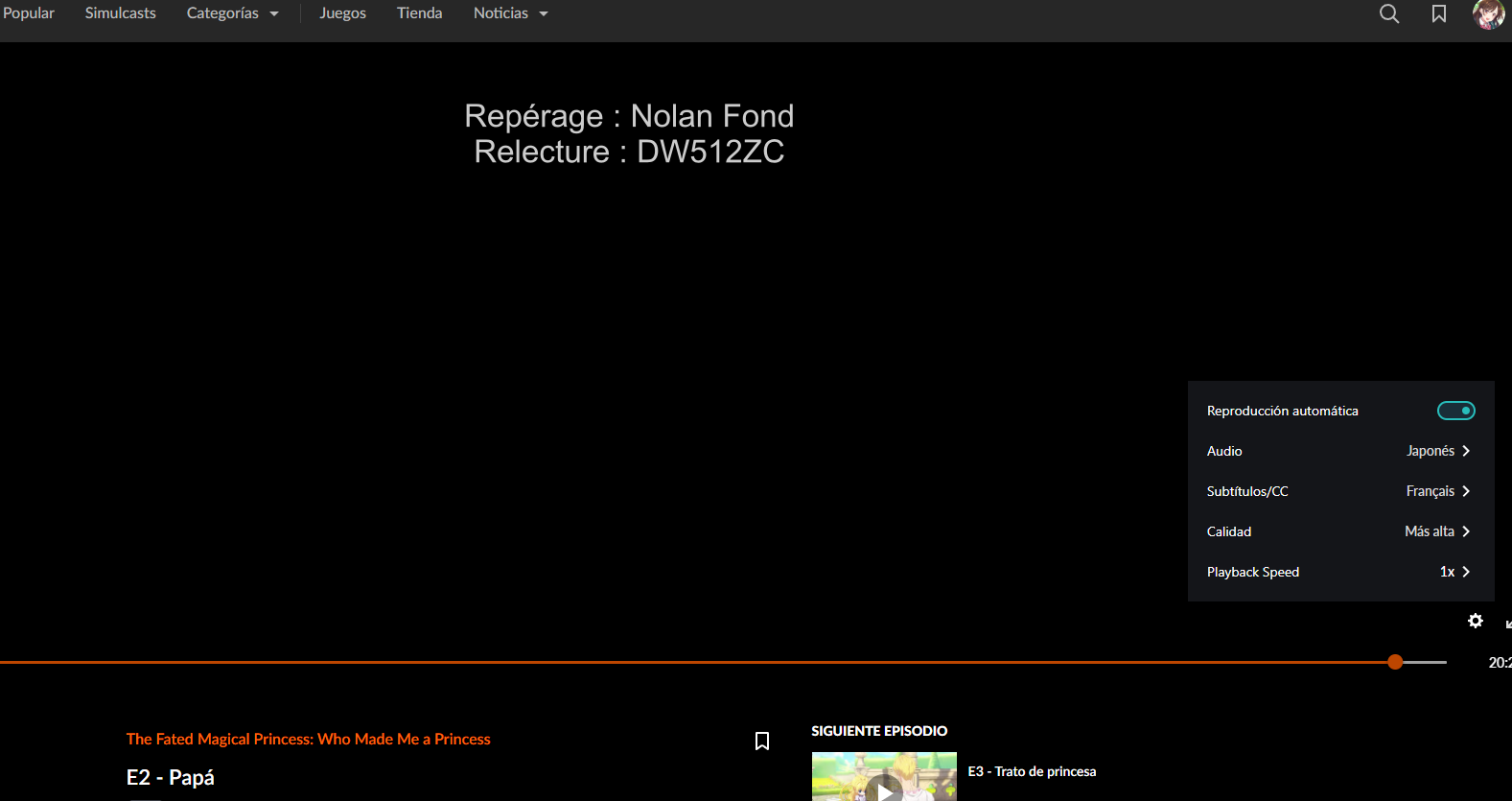Open the watchlist bookmark in header
This screenshot has width=1512, height=801.
tap(1438, 13)
